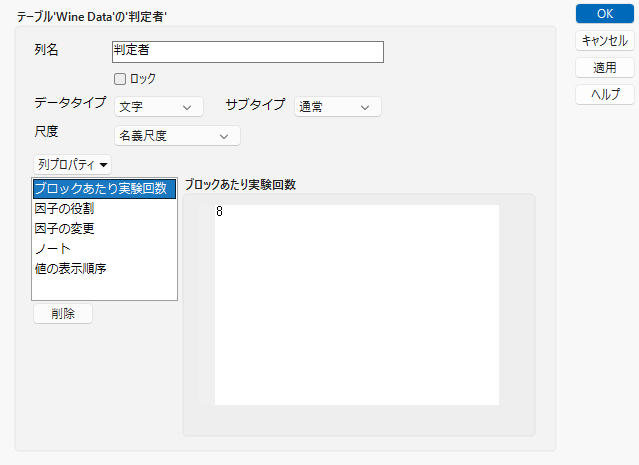This screenshot has width=639, height=465.
Task: Focus the 列名 field containing 判定者
Action: coord(248,52)
